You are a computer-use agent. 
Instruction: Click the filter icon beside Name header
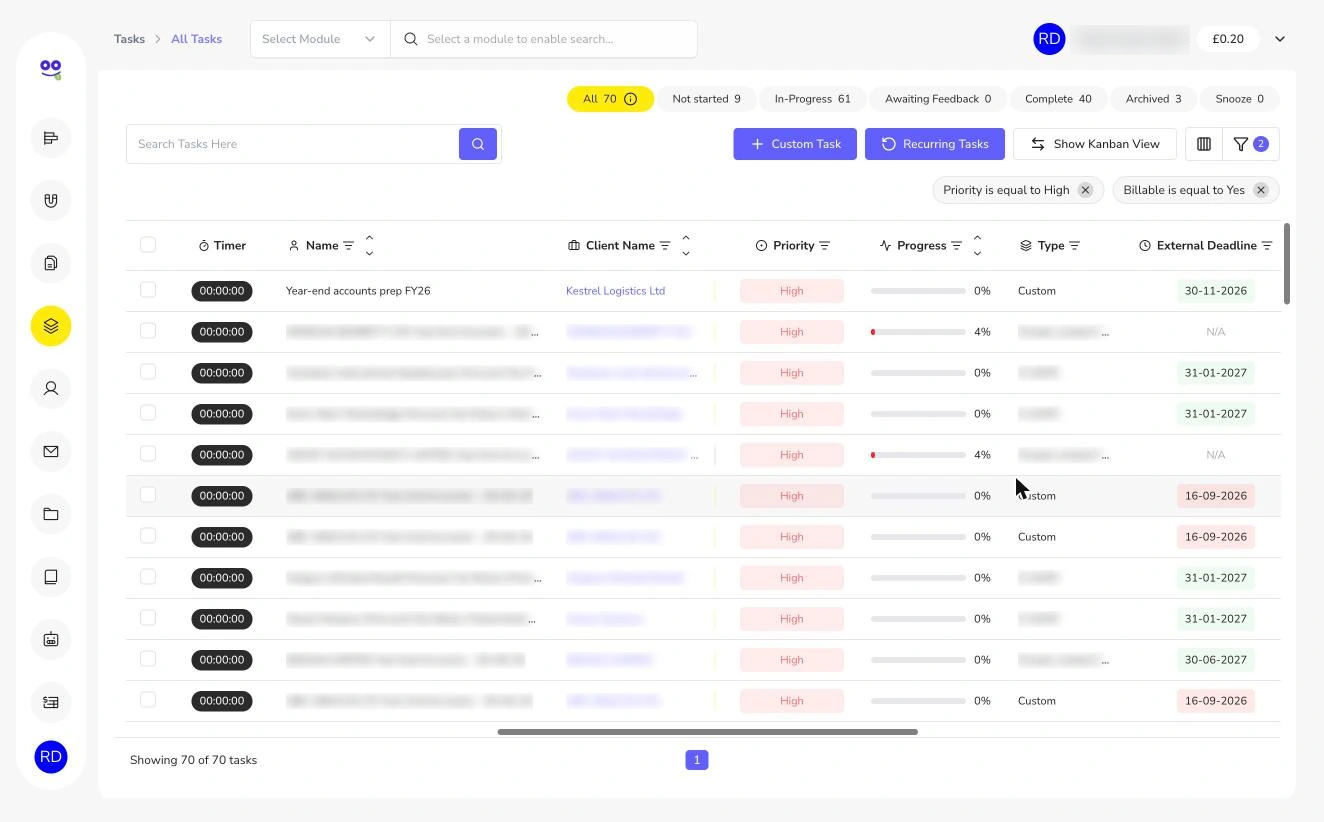tap(348, 246)
